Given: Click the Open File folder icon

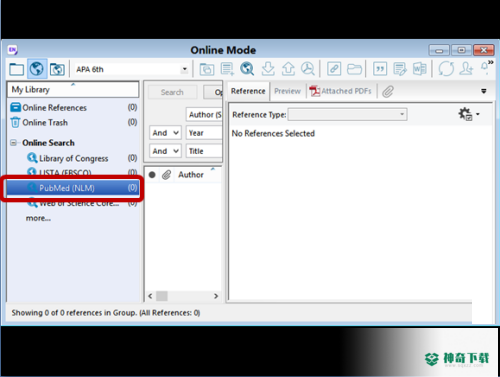Looking at the screenshot, I should [354, 69].
